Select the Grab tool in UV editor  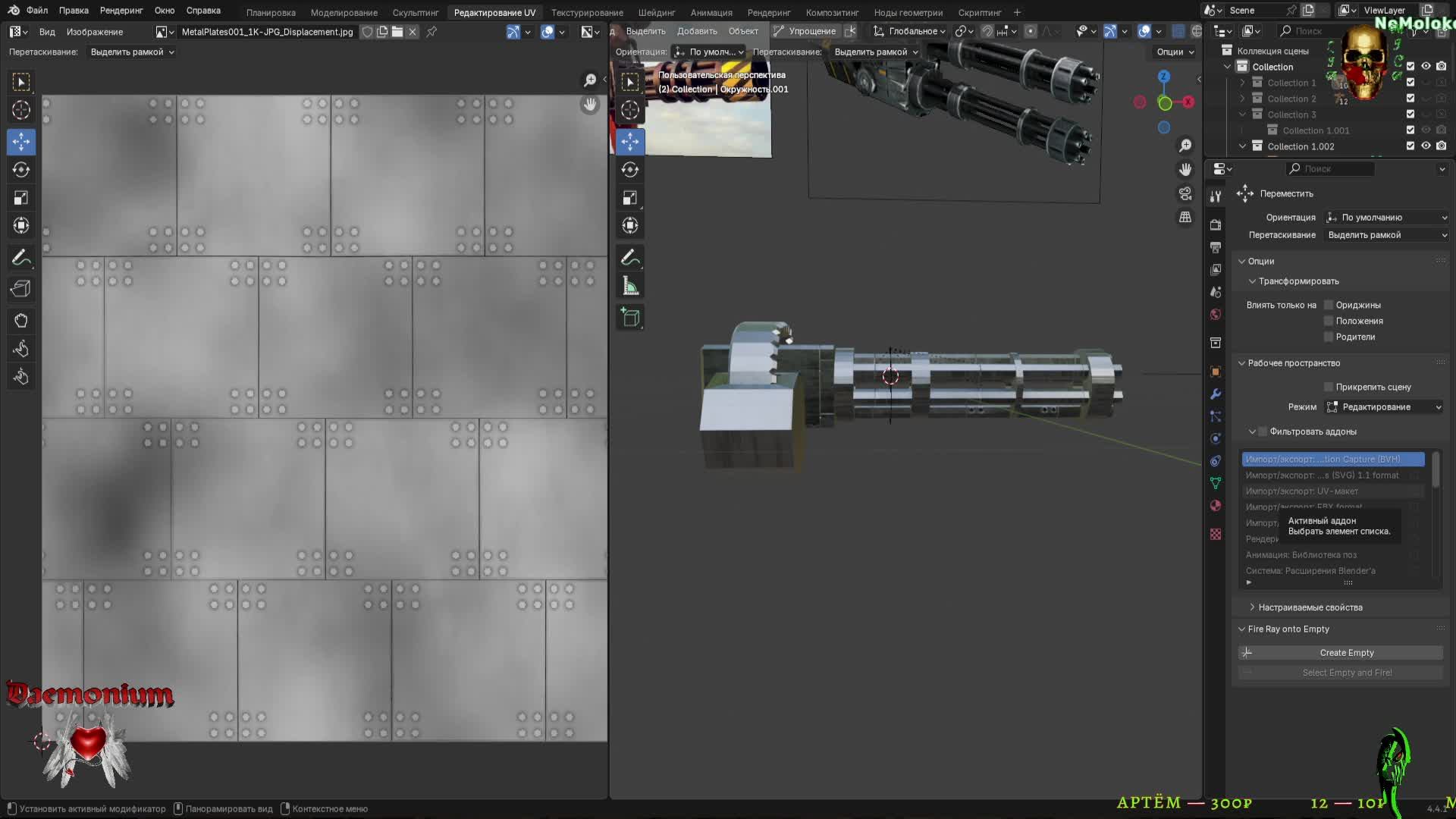click(21, 321)
